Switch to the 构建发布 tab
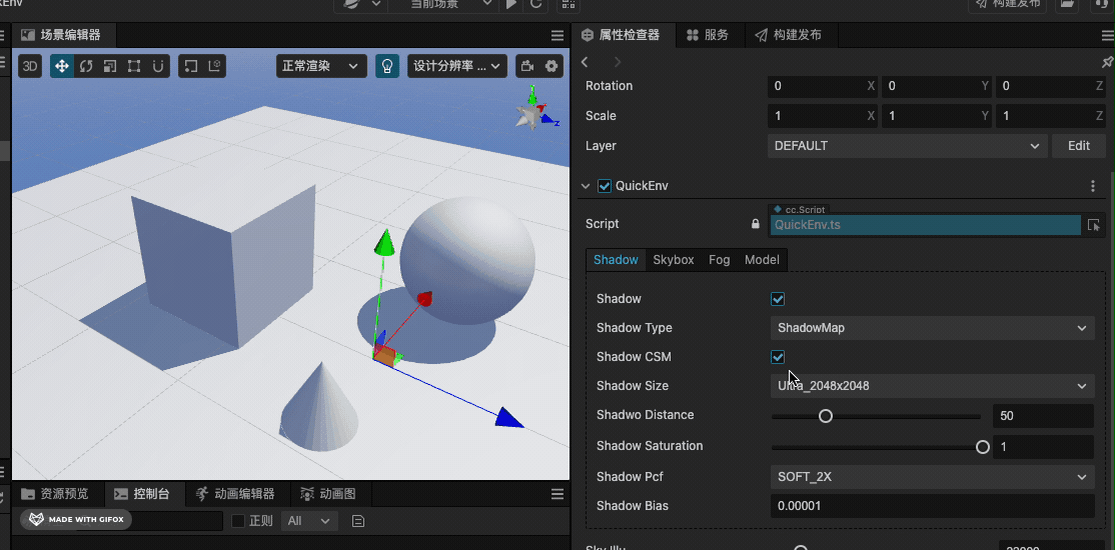 [789, 35]
